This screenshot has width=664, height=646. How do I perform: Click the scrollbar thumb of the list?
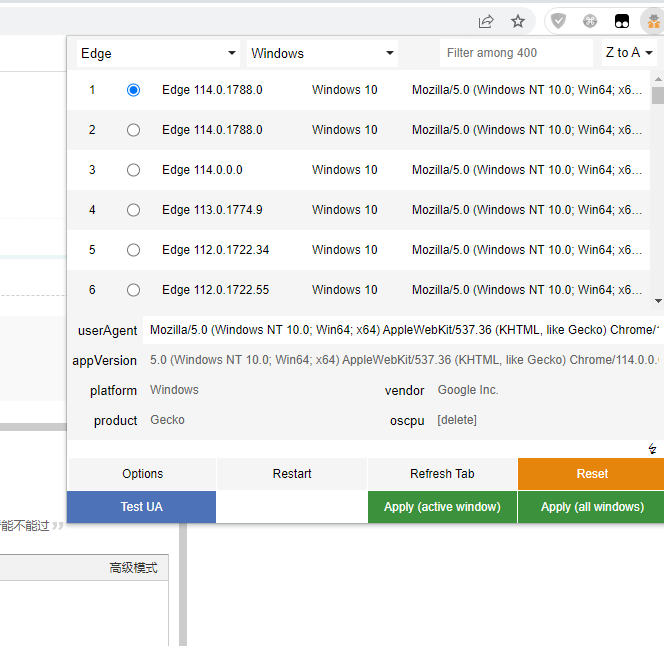tap(658, 95)
